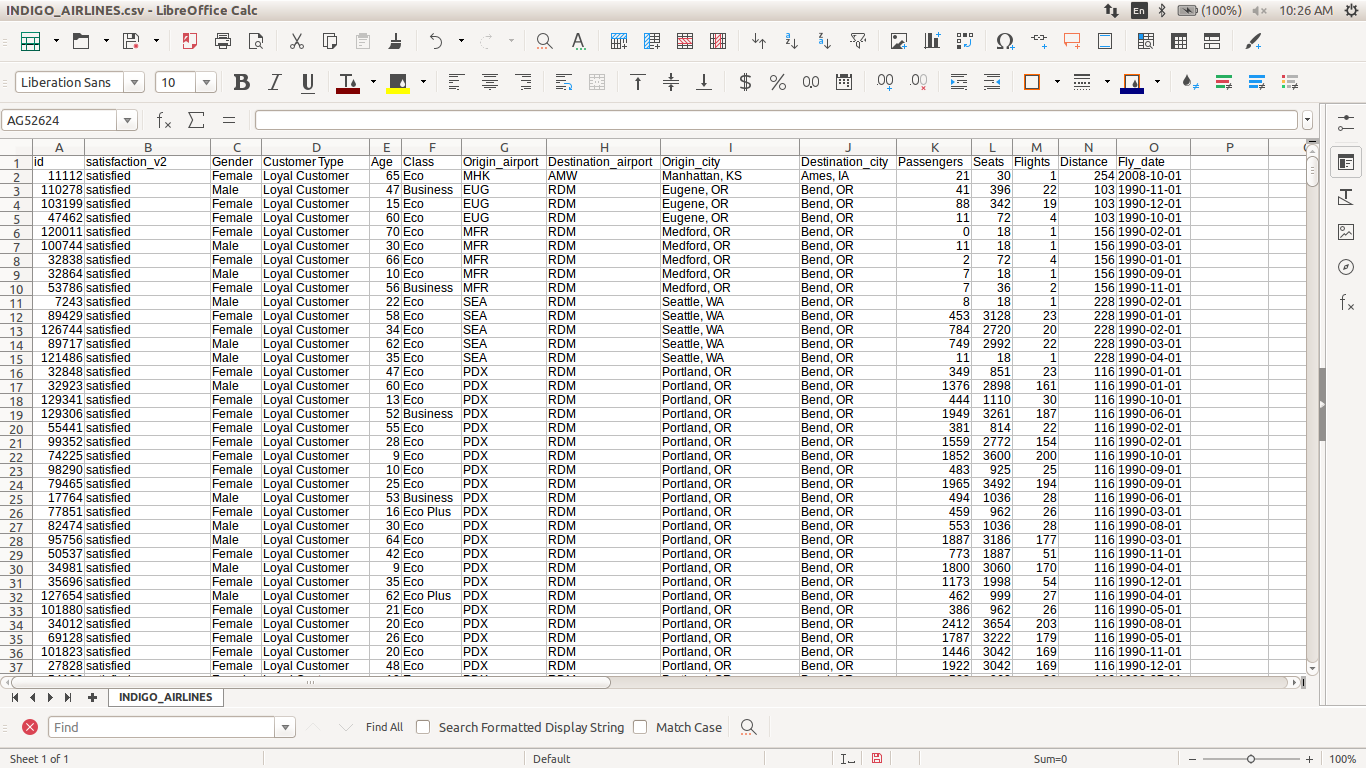The width and height of the screenshot is (1366, 768).
Task: Click the Sum sigma icon
Action: coord(196,120)
